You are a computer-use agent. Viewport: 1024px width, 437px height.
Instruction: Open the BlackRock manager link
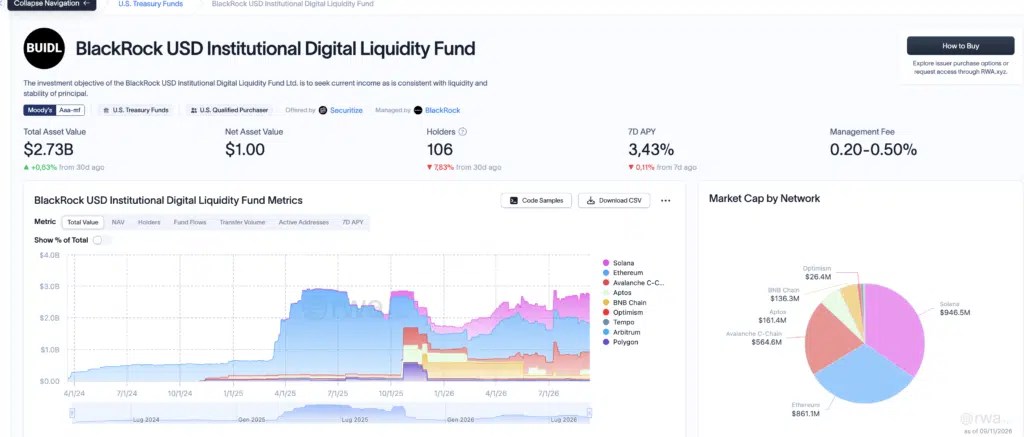(443, 110)
